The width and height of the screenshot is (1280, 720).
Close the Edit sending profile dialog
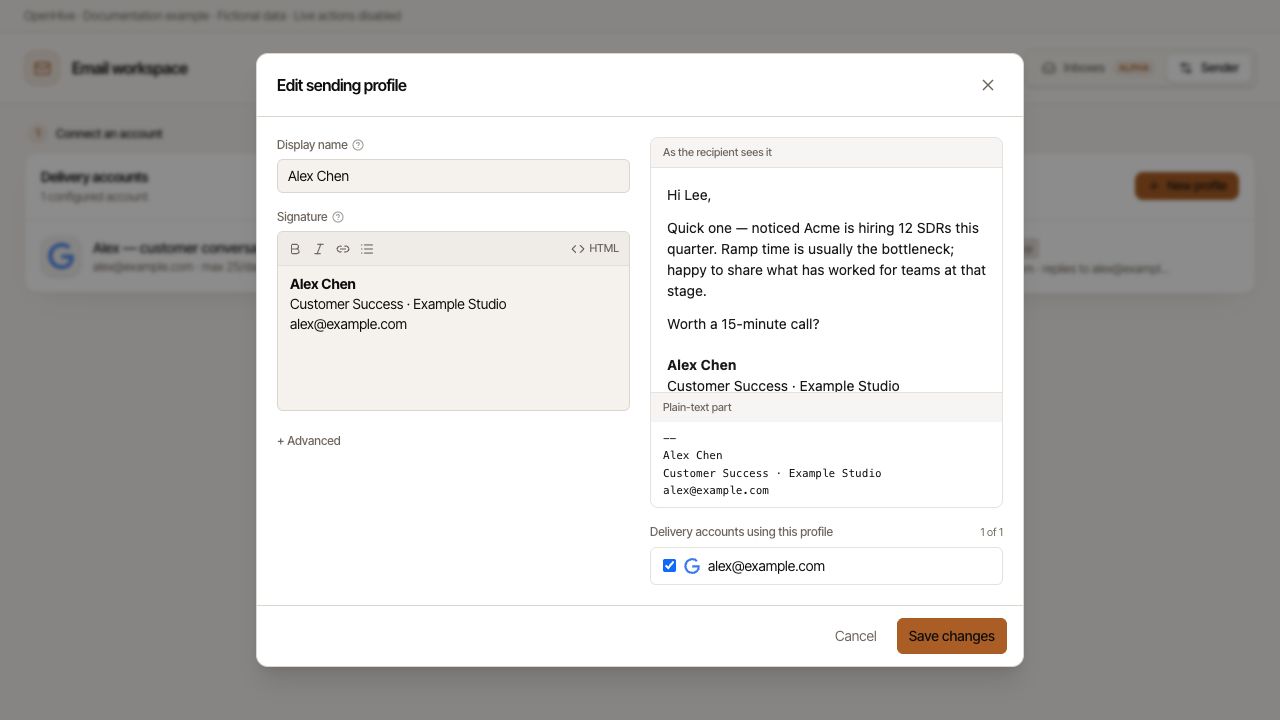tap(988, 85)
